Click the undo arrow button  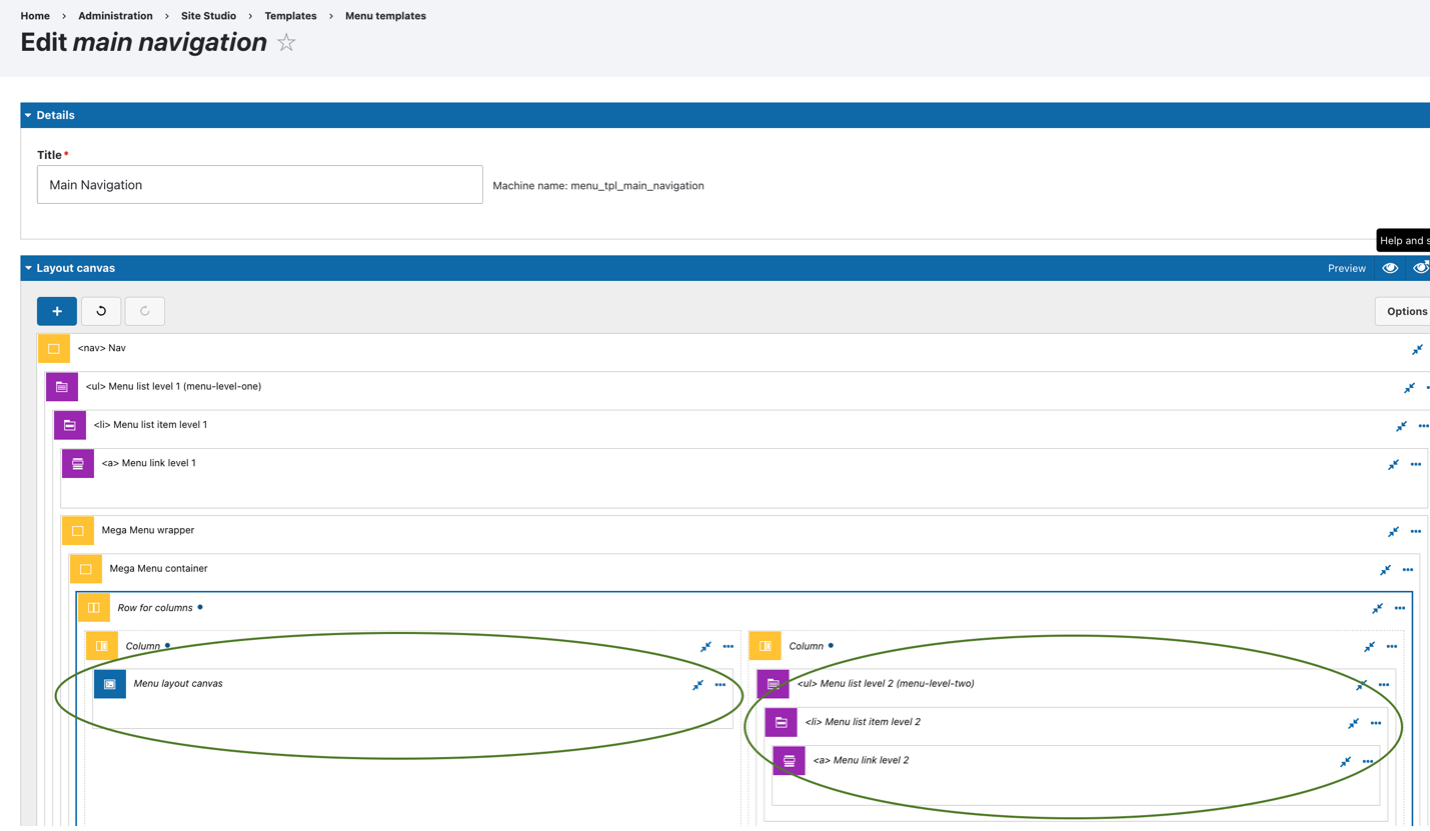tap(101, 311)
